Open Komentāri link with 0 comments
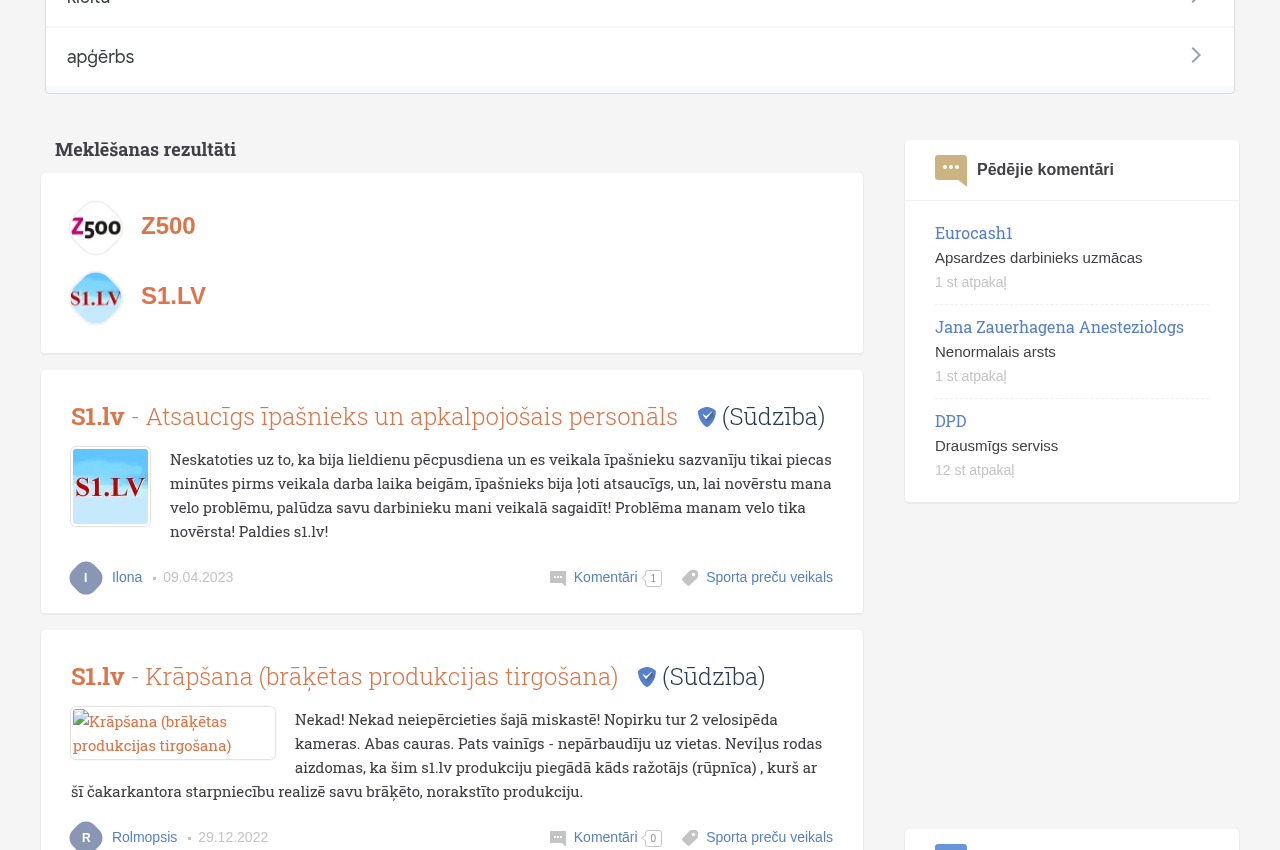 (606, 837)
